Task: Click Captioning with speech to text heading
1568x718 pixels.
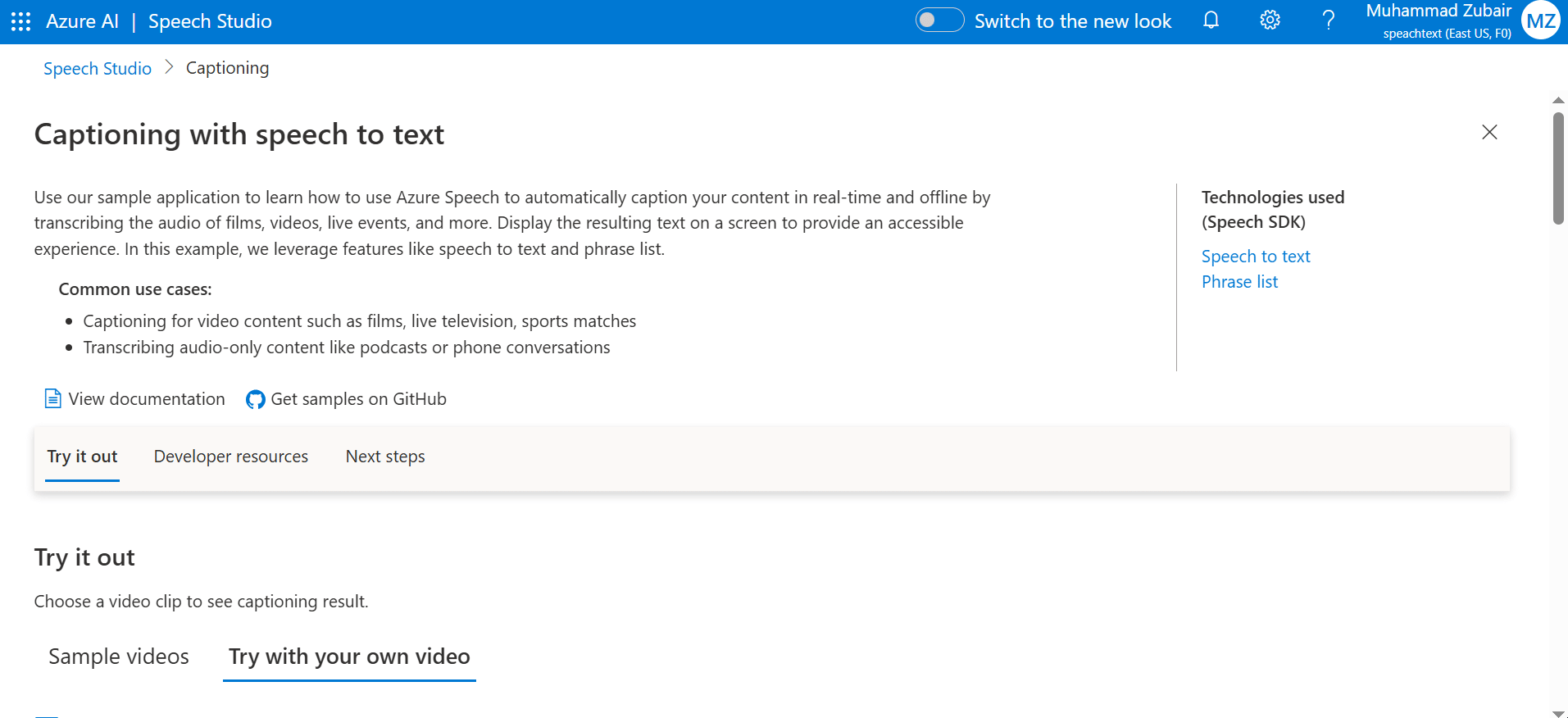Action: (239, 134)
